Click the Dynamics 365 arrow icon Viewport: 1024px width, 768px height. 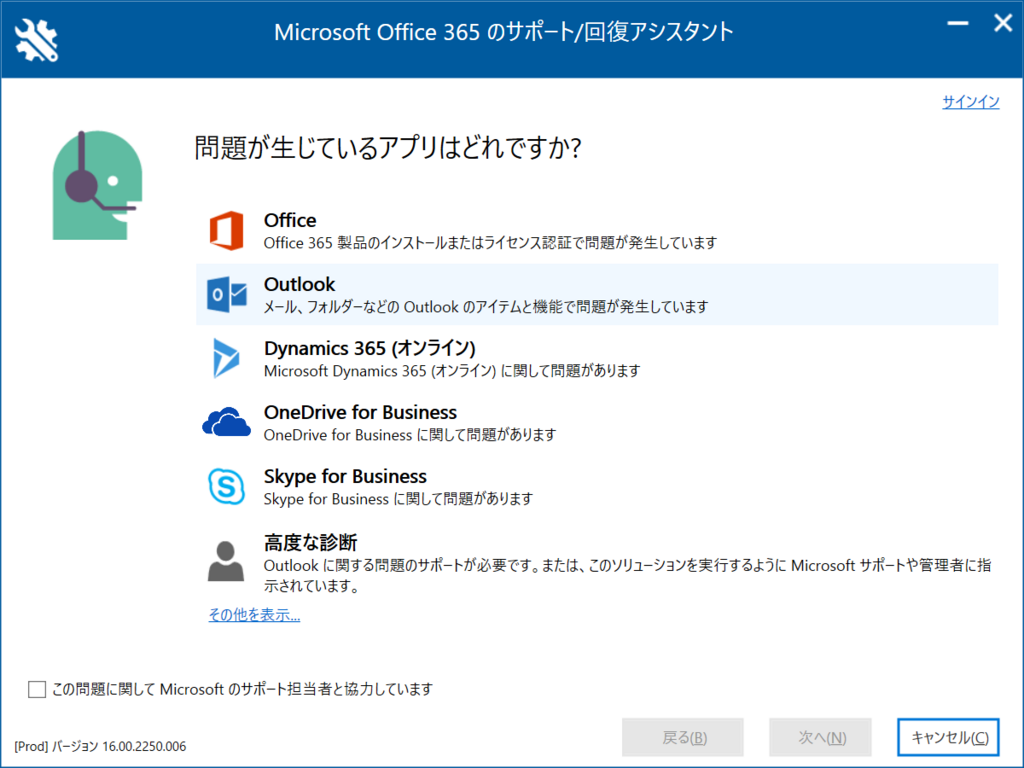[226, 358]
